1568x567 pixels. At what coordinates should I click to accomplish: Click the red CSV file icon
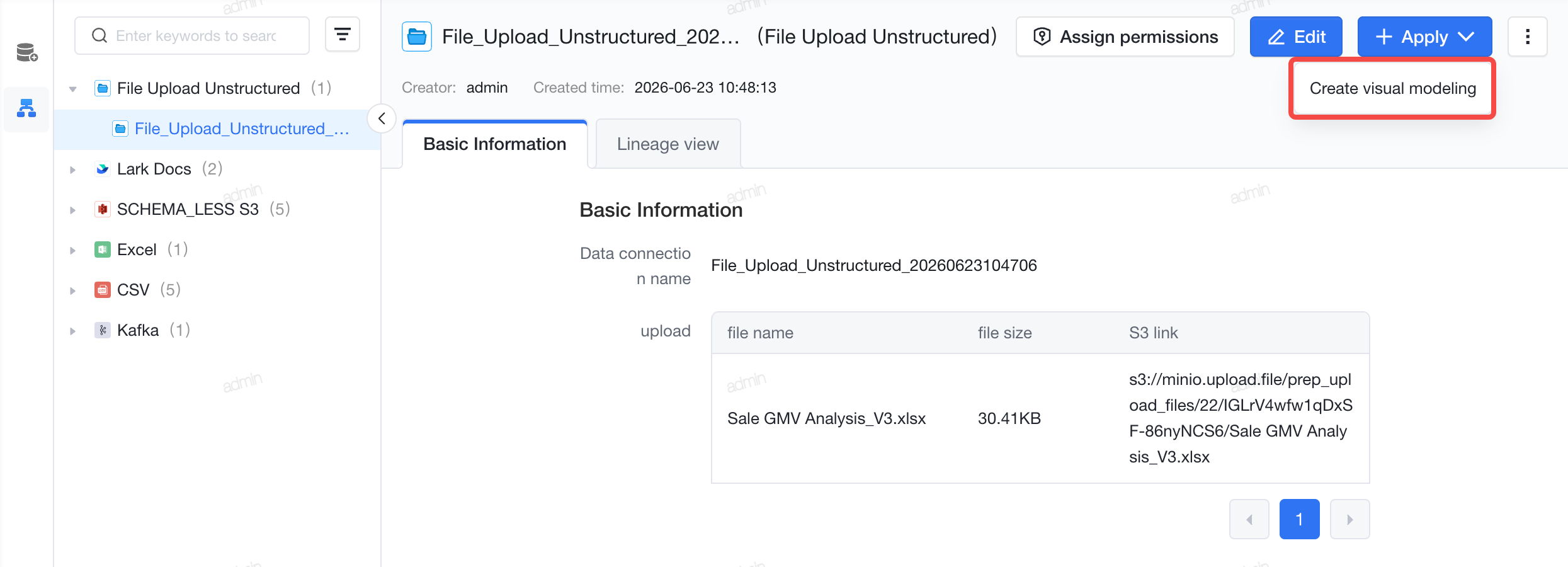(x=102, y=290)
